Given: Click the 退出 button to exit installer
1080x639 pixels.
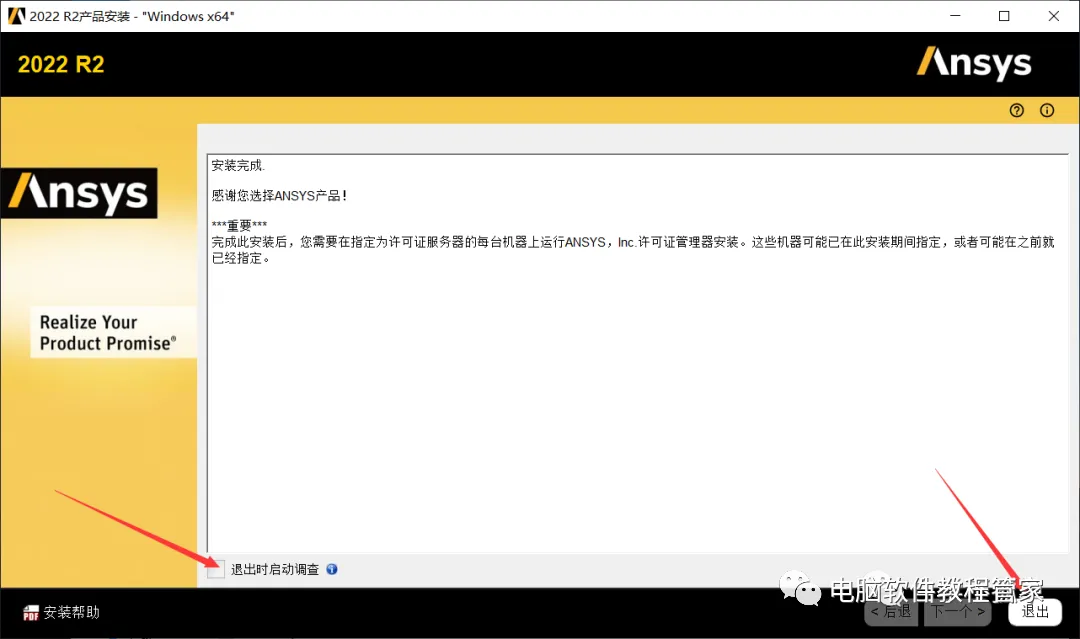Looking at the screenshot, I should pyautogui.click(x=1035, y=611).
